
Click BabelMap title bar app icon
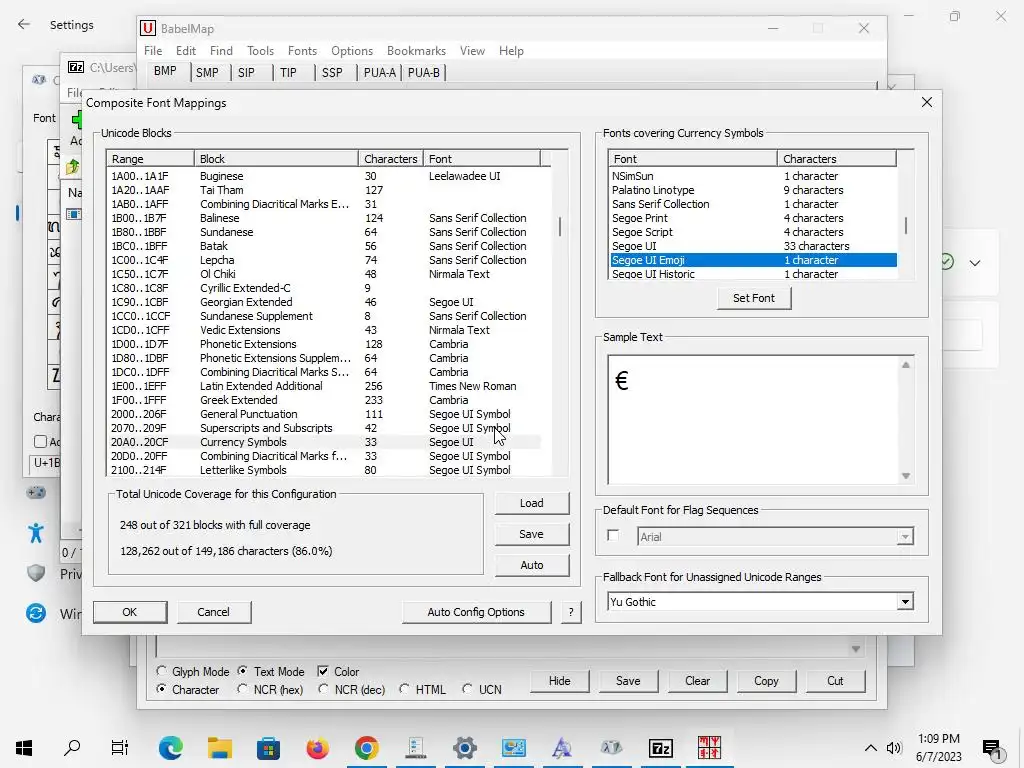(148, 28)
